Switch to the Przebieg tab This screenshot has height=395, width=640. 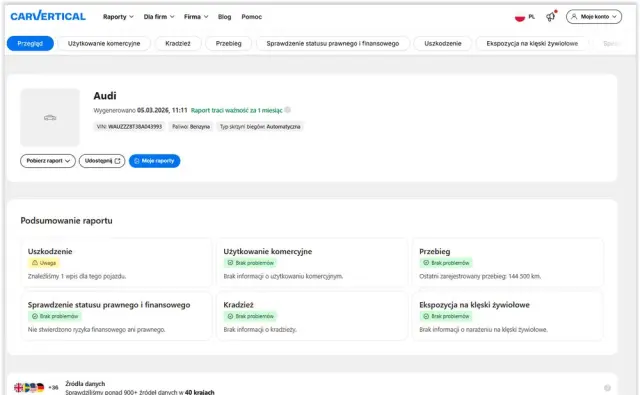click(229, 43)
